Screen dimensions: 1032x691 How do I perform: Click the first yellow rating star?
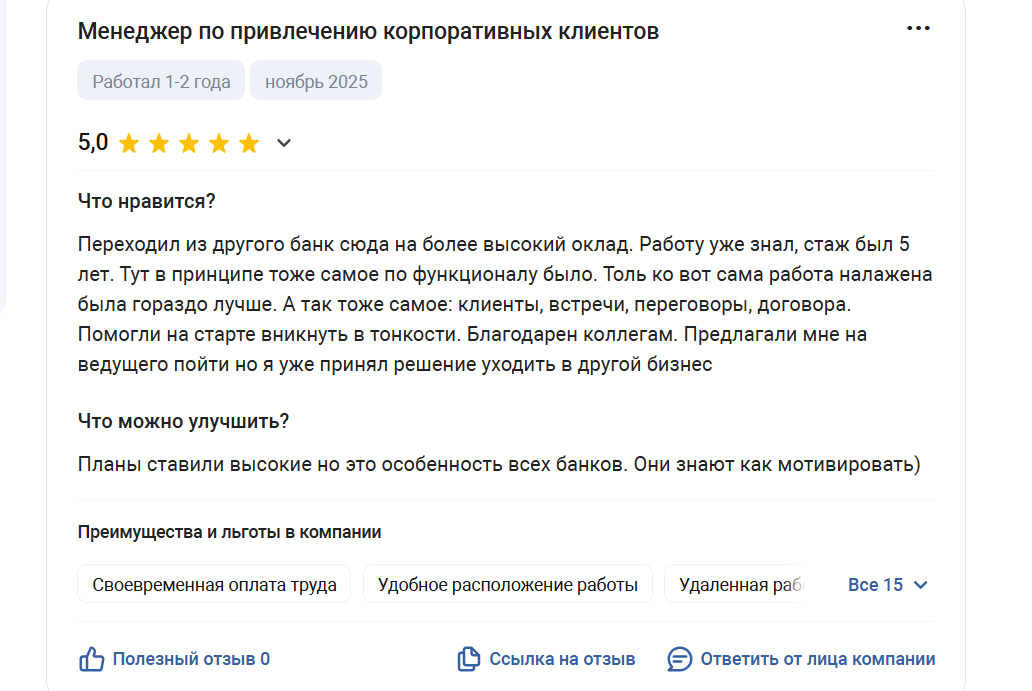point(128,143)
